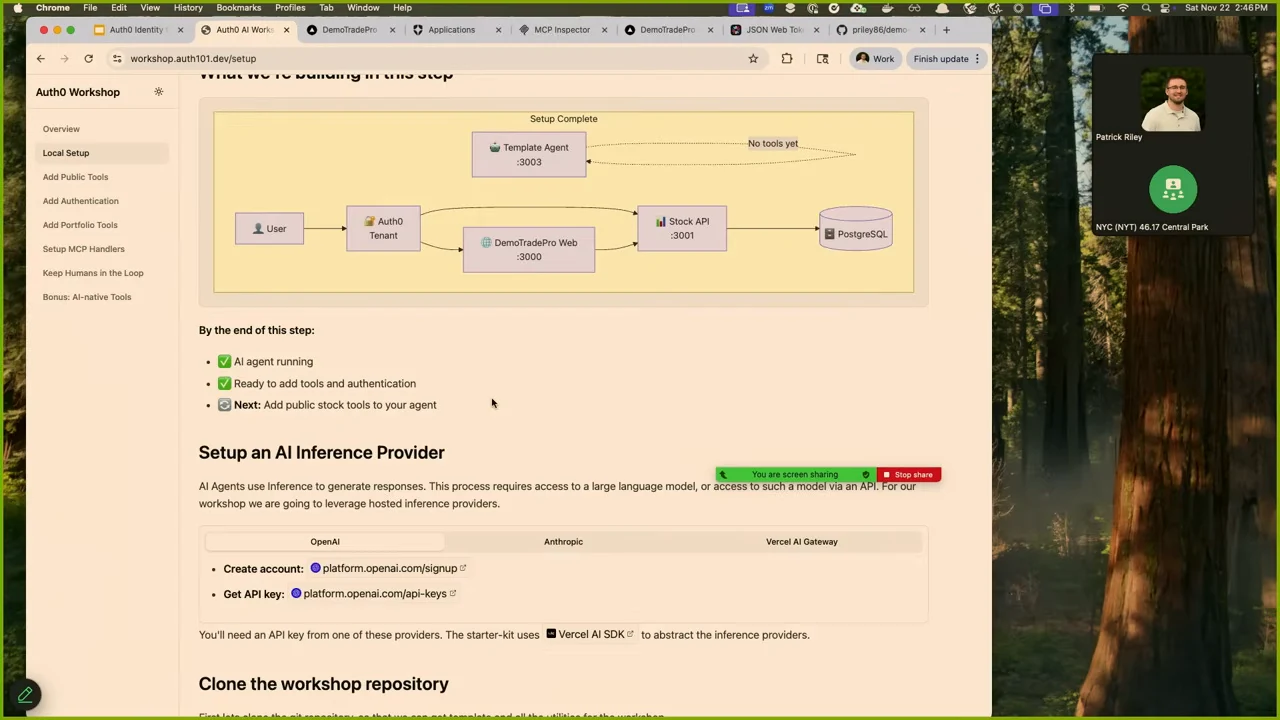
Task: Switch to the MCP Inspector tab
Action: (561, 30)
